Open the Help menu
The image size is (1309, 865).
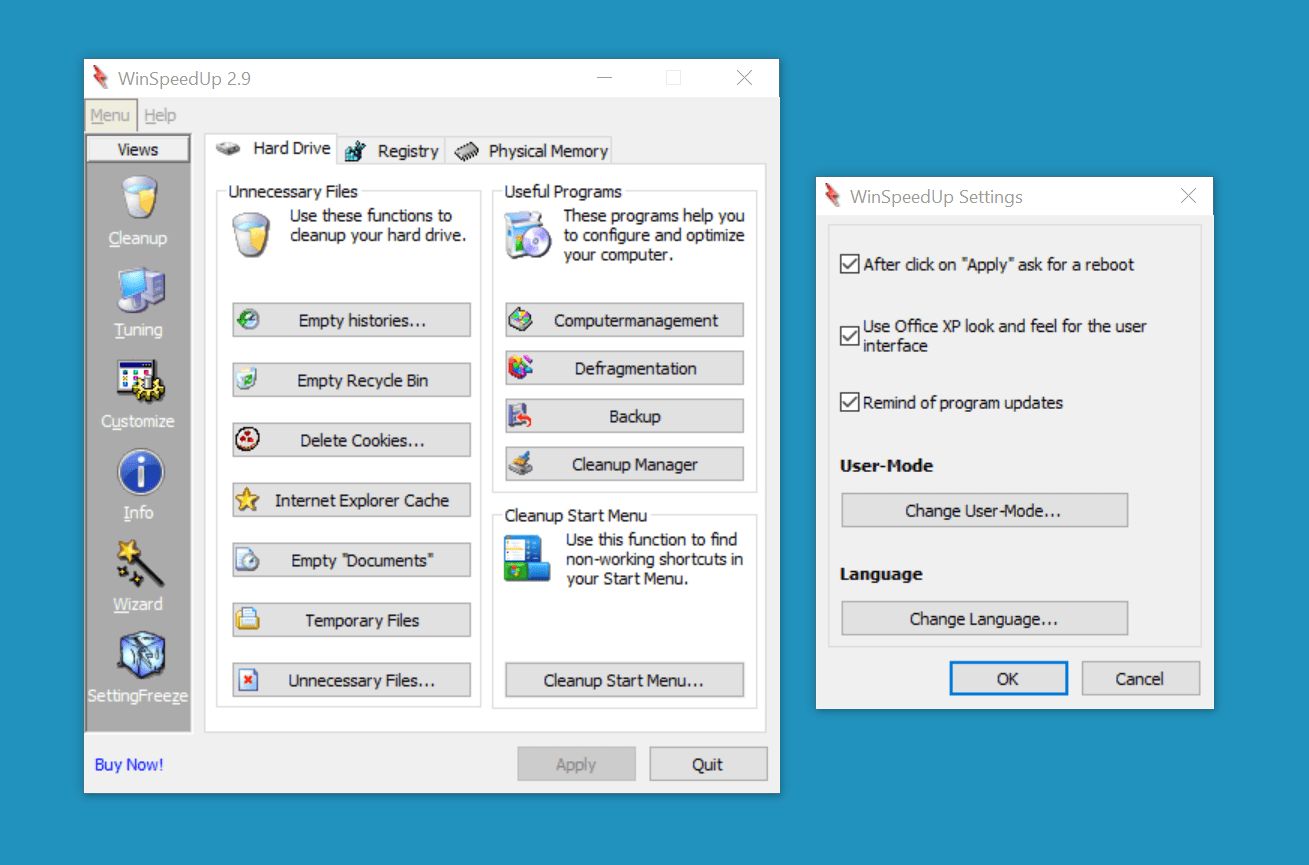coord(160,115)
